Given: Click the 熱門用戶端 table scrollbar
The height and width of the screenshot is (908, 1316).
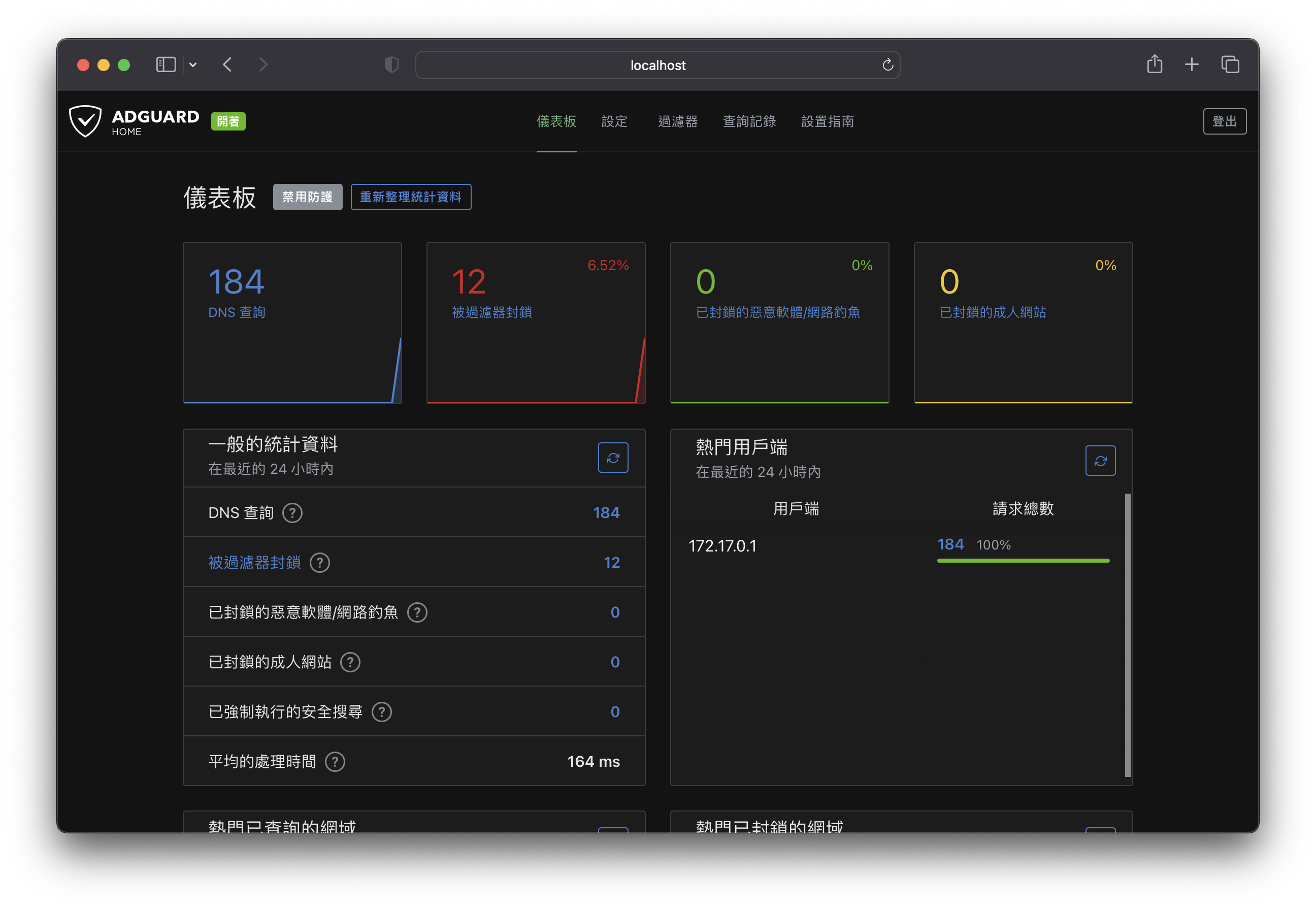Looking at the screenshot, I should coord(1127,635).
